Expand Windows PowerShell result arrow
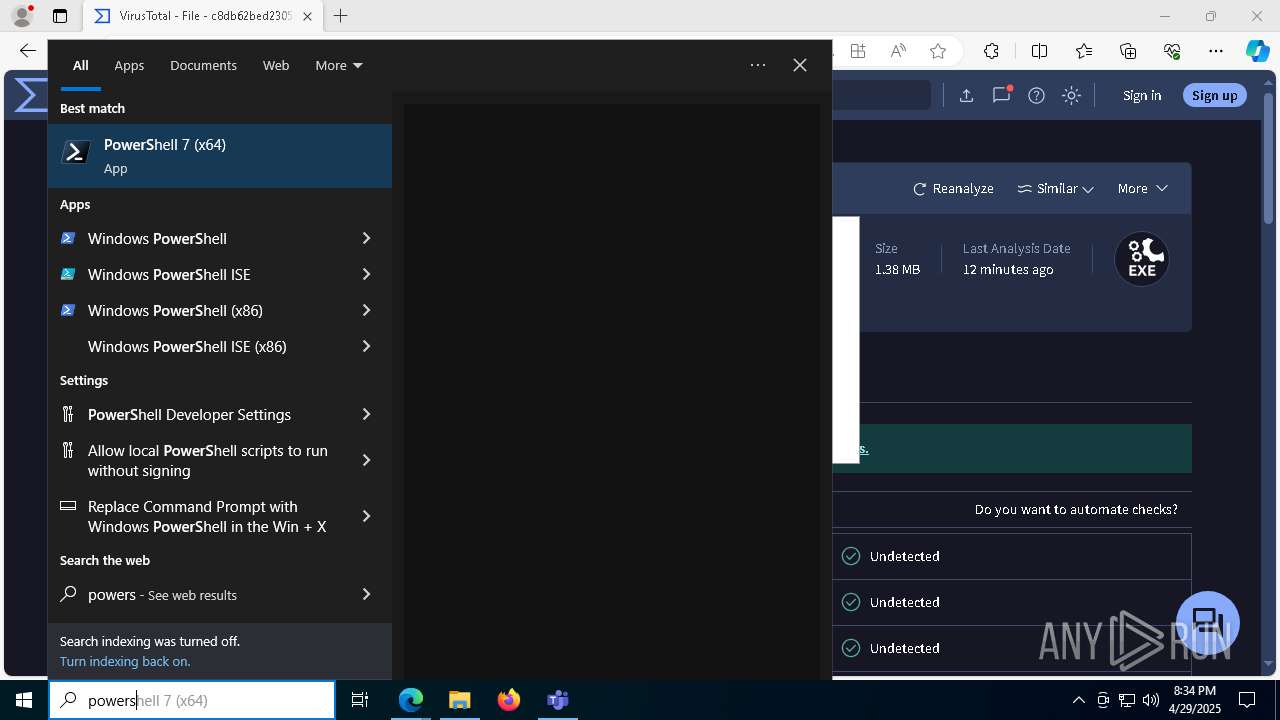 [366, 238]
